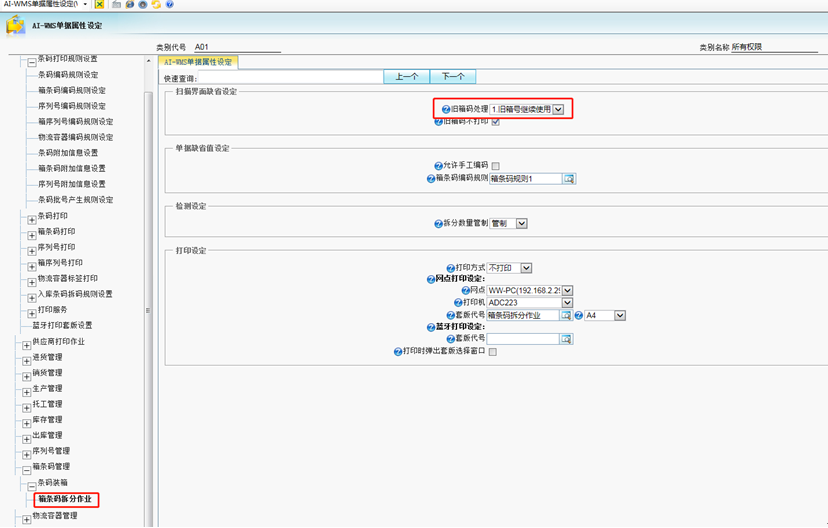Click the 上一个 button

pyautogui.click(x=407, y=77)
